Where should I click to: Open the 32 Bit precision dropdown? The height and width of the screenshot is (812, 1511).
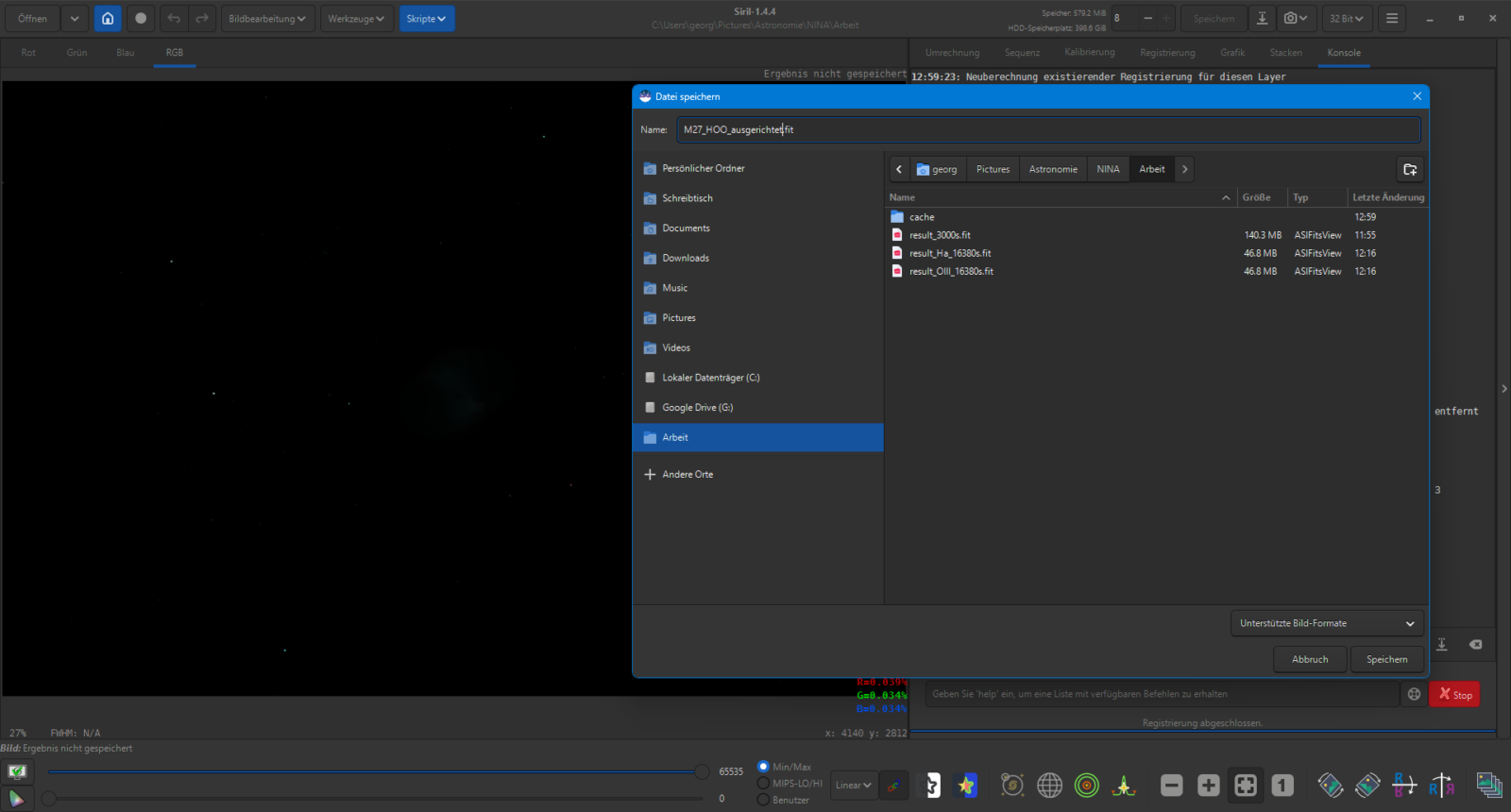coord(1347,19)
